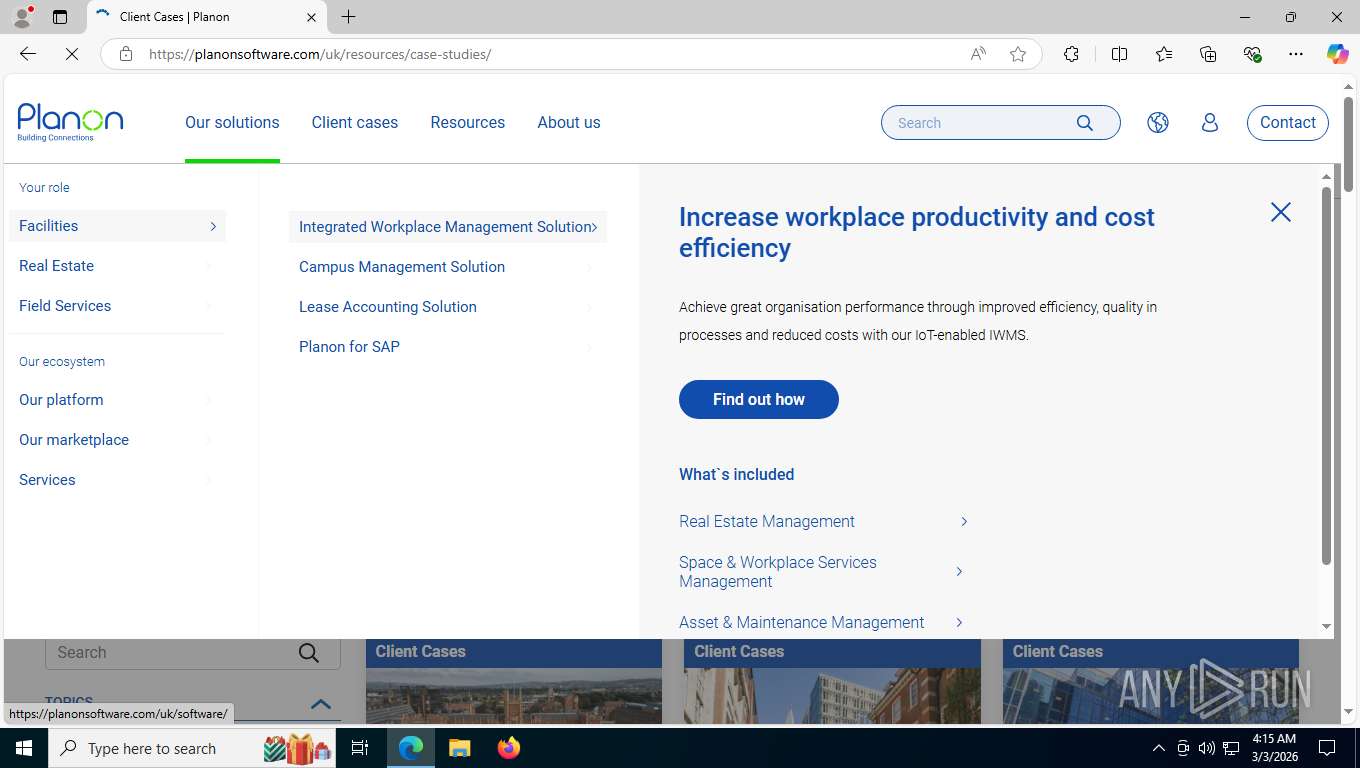Stop page loading button
Screen dimensions: 1360x768
click(72, 54)
